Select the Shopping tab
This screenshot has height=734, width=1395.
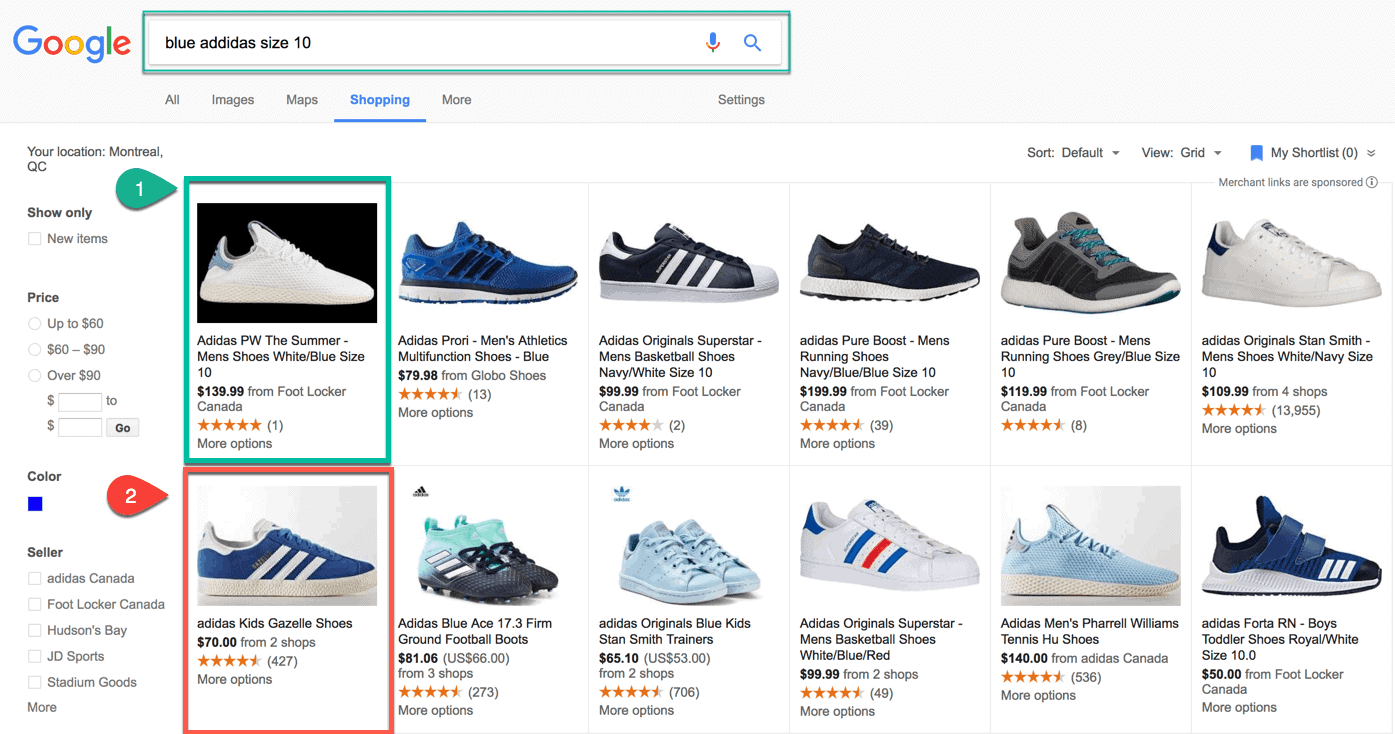[x=380, y=100]
